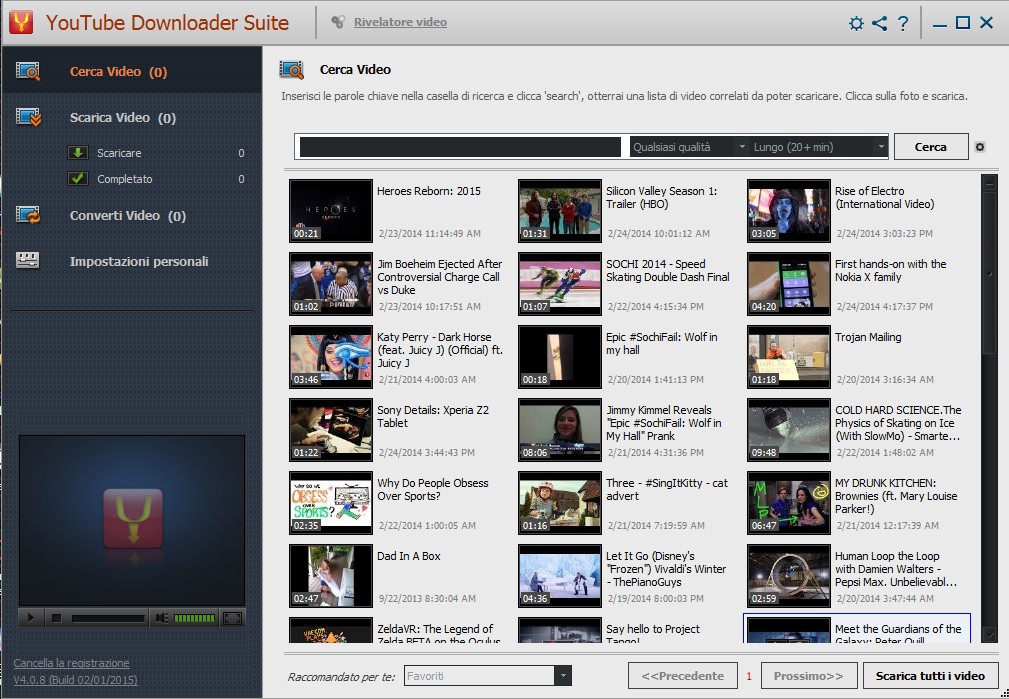Select Trojan Mailing video thumbnail
Screen dimensions: 1009x699
tap(789, 357)
